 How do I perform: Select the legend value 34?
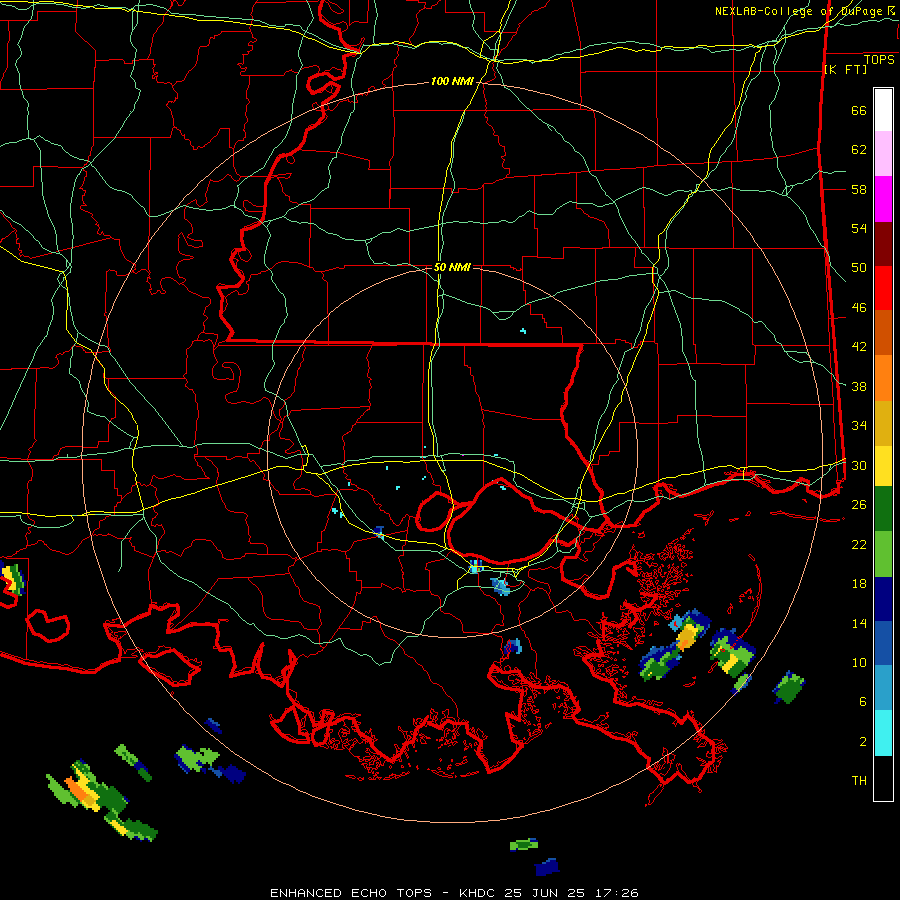[859, 426]
